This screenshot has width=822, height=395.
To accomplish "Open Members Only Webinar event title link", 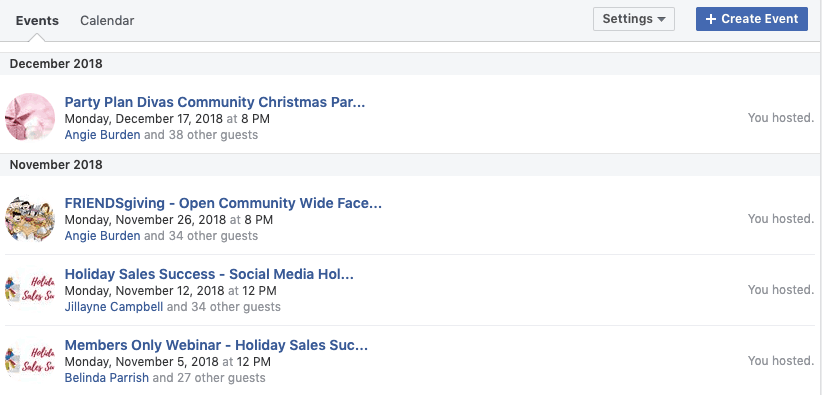I will coord(216,345).
